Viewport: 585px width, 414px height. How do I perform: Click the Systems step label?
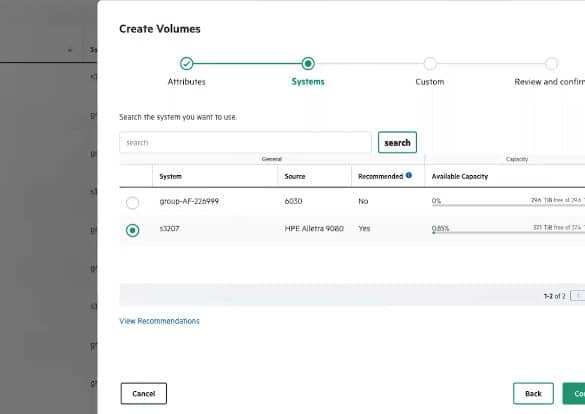[x=308, y=82]
